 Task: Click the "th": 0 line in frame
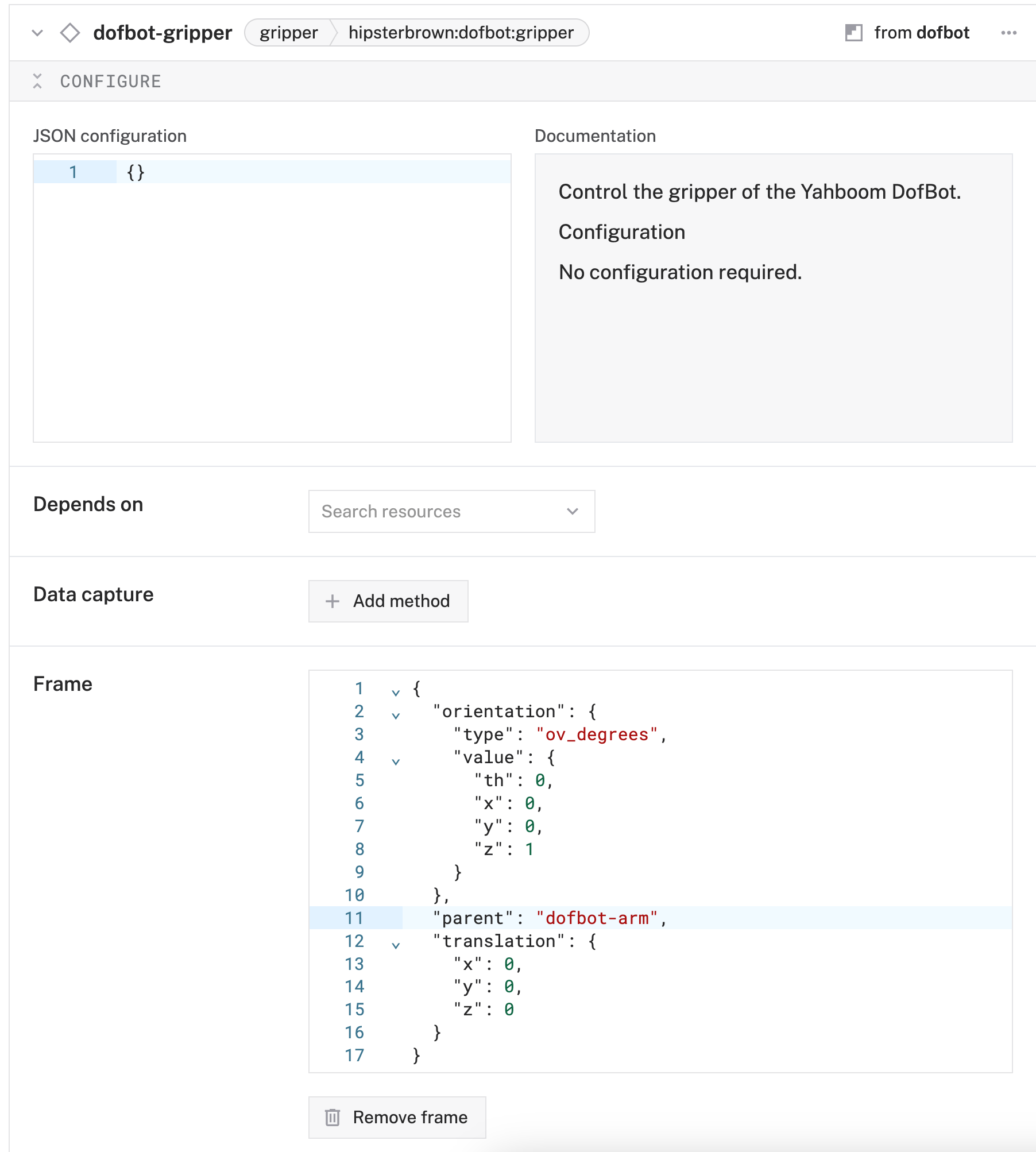[x=513, y=780]
